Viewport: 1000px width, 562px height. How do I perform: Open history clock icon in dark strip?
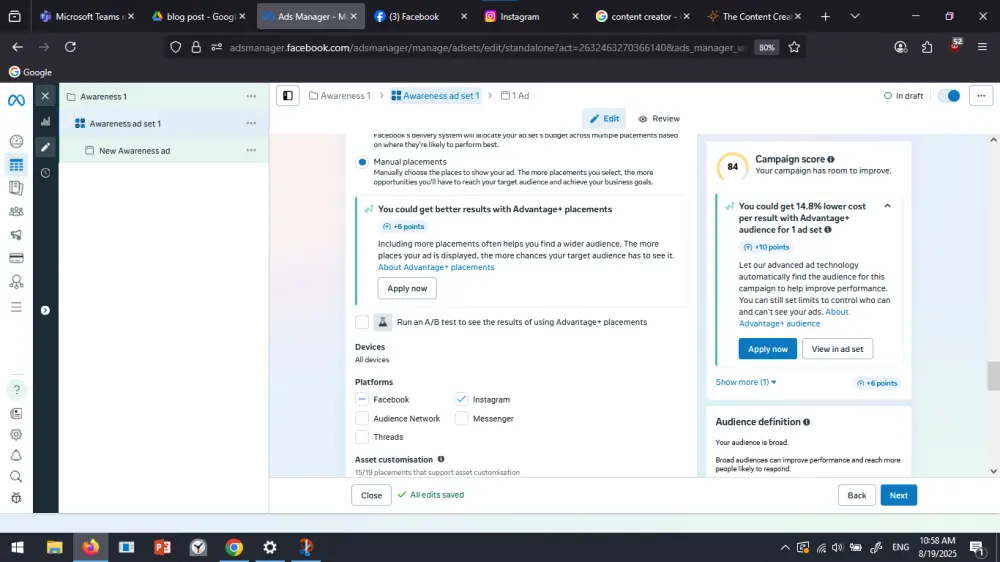(x=45, y=173)
